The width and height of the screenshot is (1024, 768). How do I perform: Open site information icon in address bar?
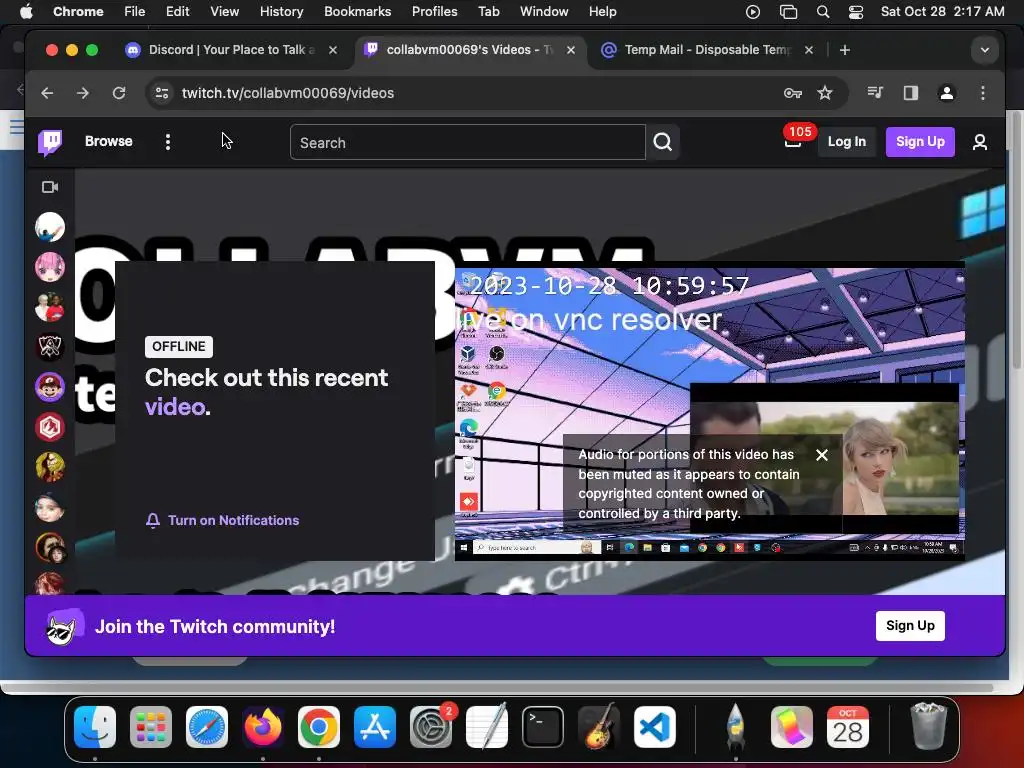tap(162, 93)
